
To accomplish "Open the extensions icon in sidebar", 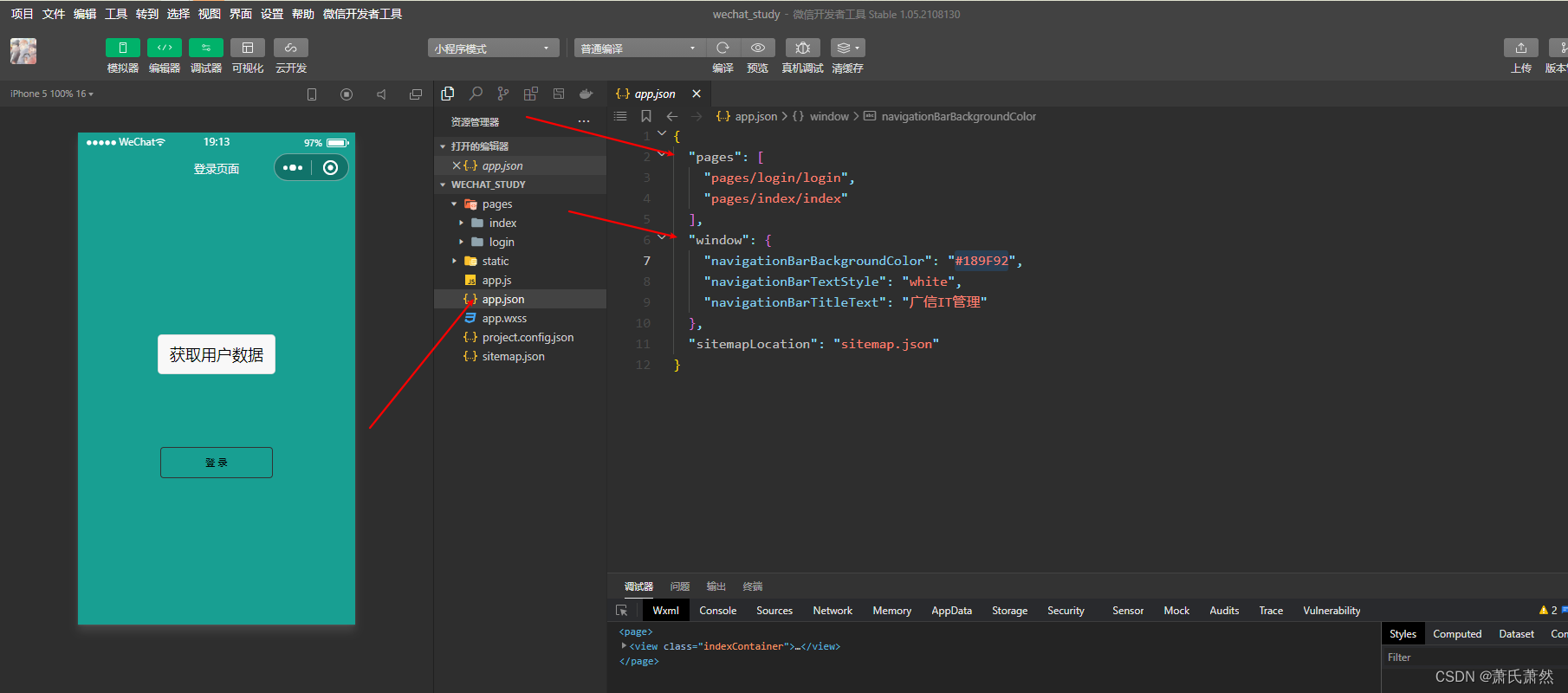I will [531, 94].
